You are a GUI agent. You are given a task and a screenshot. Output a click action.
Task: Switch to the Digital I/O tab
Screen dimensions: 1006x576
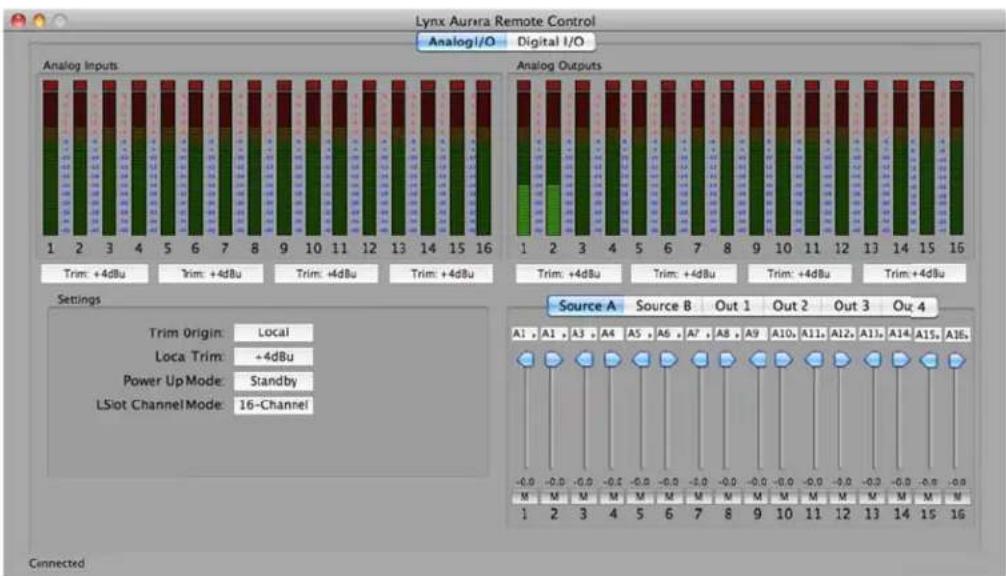pos(550,42)
